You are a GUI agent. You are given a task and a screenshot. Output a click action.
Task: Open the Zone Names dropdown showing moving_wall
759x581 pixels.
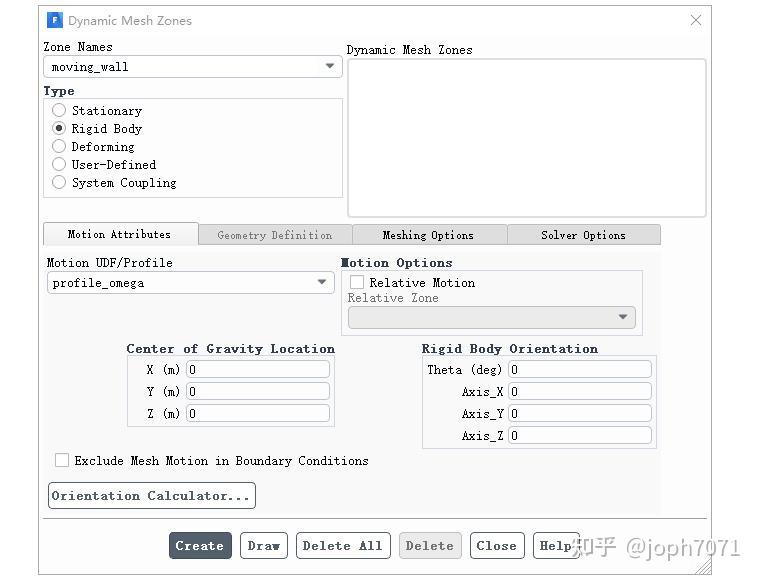click(193, 66)
